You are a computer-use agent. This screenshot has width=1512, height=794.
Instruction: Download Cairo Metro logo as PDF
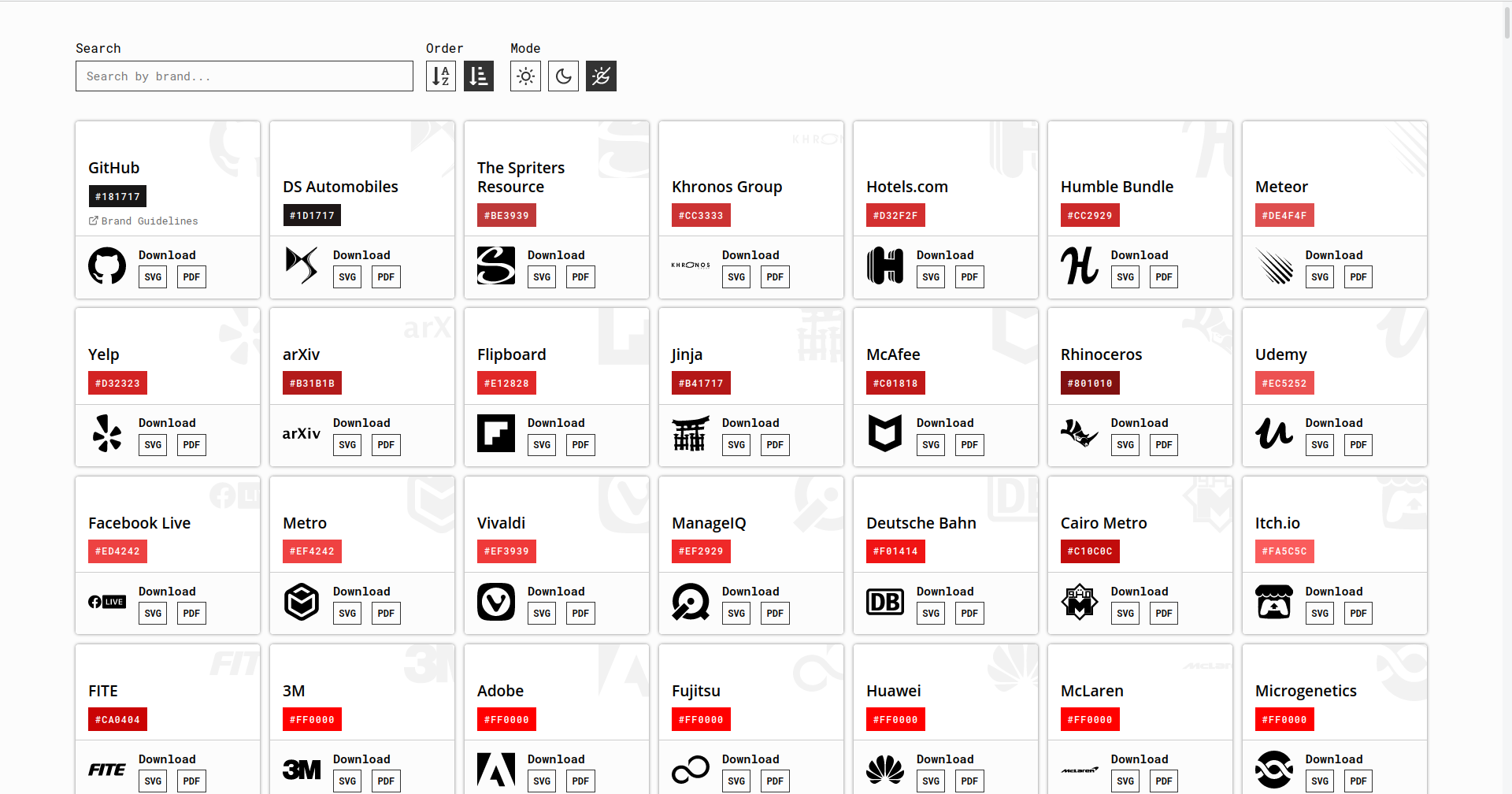coord(1164,614)
